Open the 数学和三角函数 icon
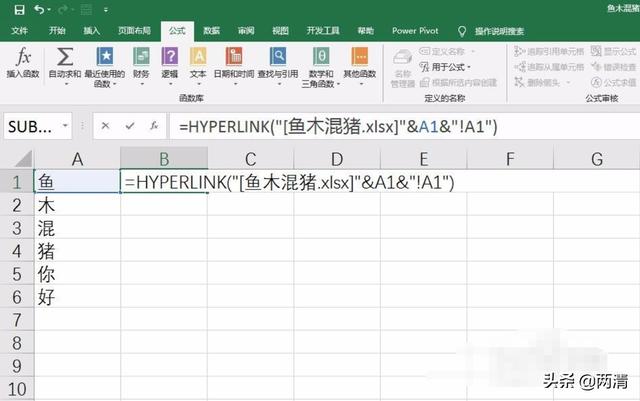This screenshot has height=401, width=640. pyautogui.click(x=321, y=56)
